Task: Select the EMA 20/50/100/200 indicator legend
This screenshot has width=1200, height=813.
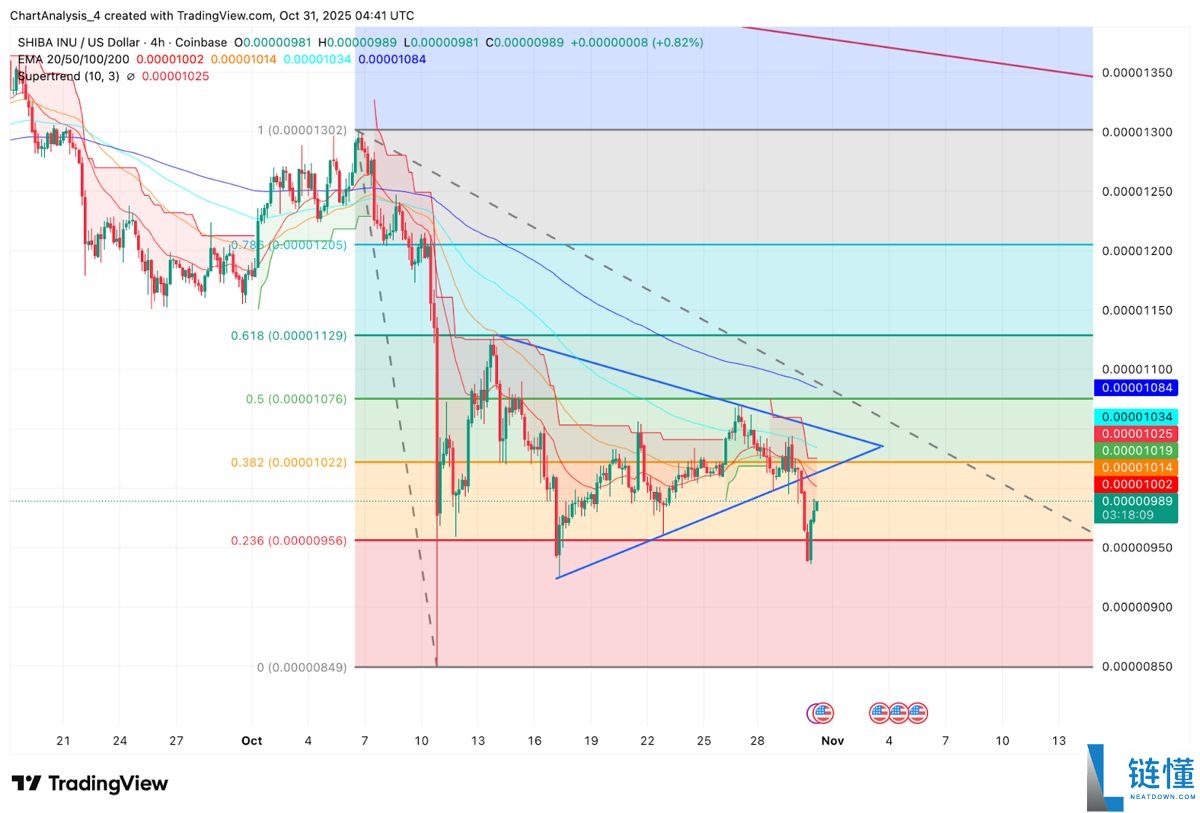Action: [71, 60]
